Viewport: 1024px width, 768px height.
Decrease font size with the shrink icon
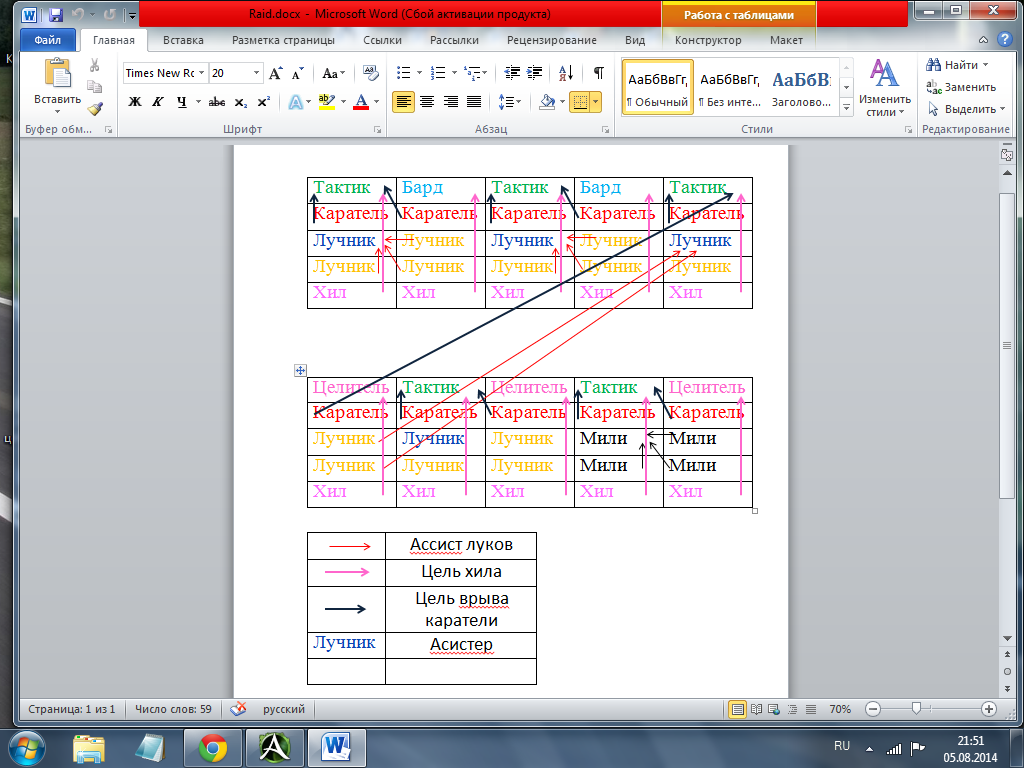tap(298, 73)
